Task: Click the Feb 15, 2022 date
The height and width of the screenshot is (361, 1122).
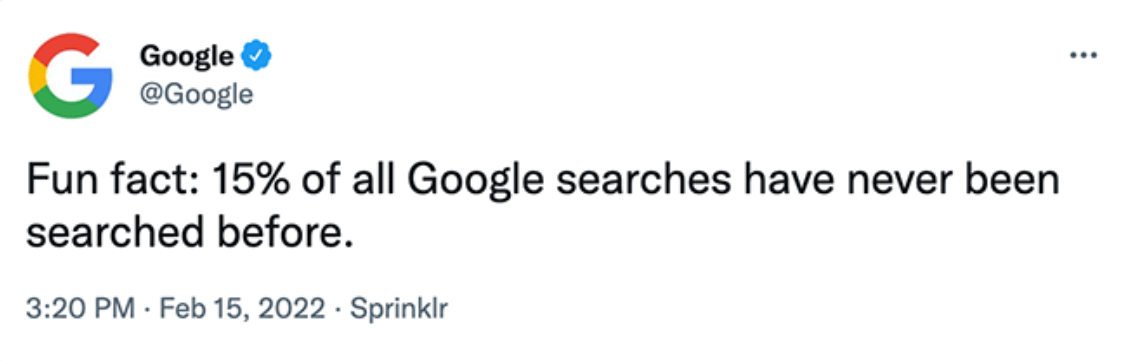Action: [242, 309]
